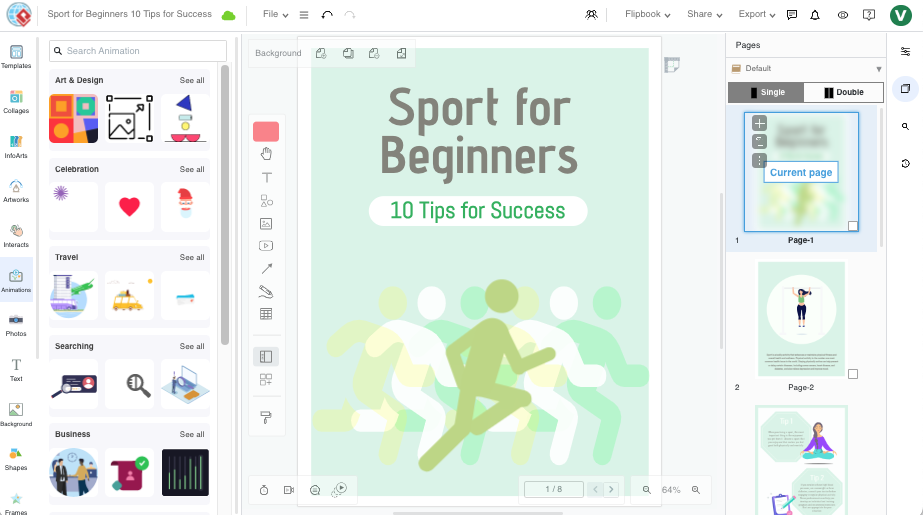Click the pink color swatch
Viewport: 923px width, 515px height.
[x=266, y=131]
